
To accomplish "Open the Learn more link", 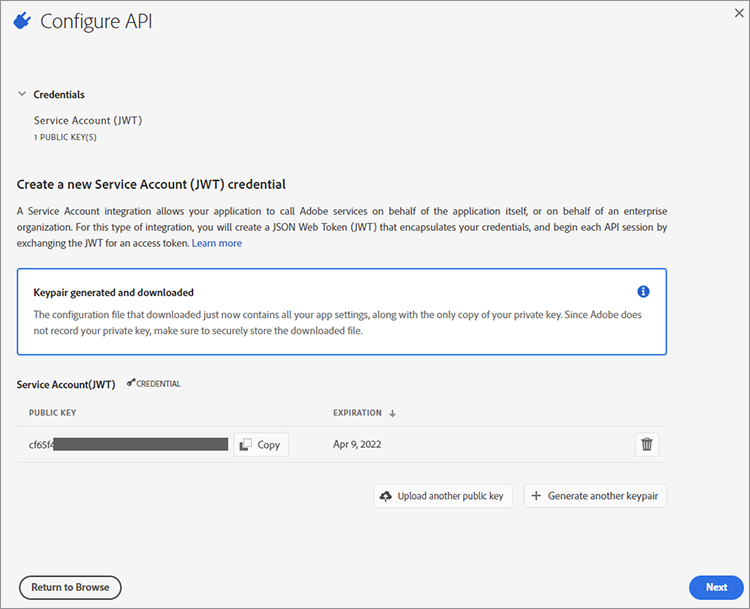I will tap(217, 243).
